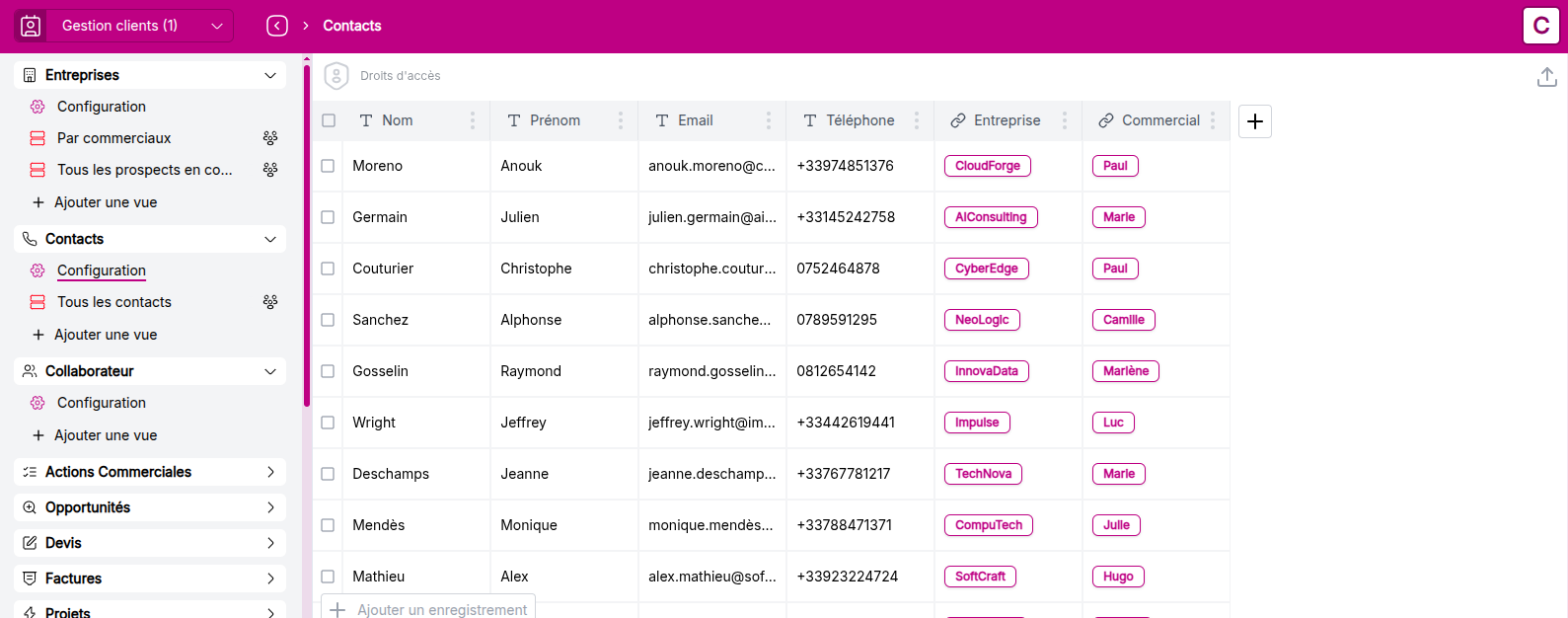Select all rows with header checkbox
The width and height of the screenshot is (1568, 618).
(329, 120)
